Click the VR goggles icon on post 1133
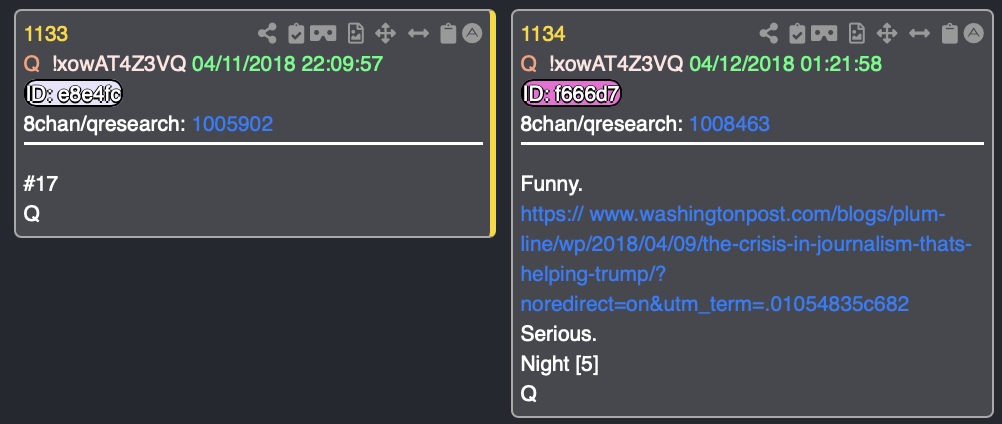 [x=323, y=33]
